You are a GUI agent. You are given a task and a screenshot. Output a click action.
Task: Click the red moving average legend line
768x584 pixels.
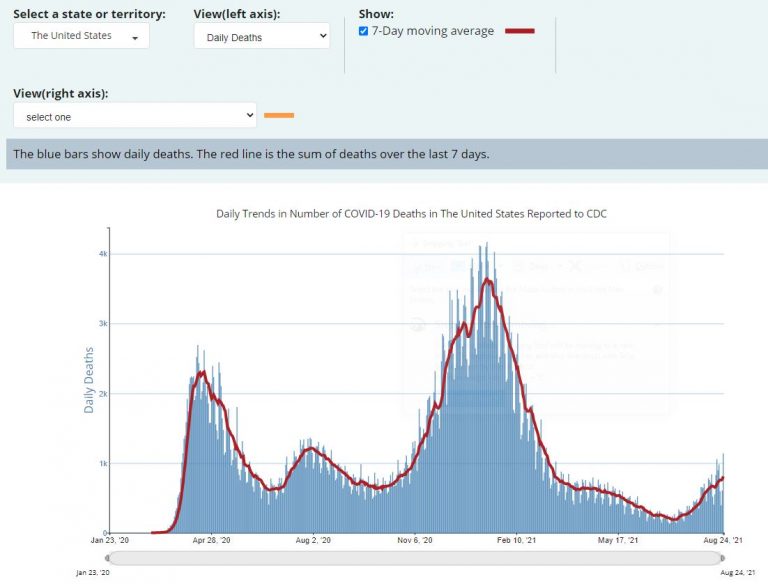coord(520,31)
